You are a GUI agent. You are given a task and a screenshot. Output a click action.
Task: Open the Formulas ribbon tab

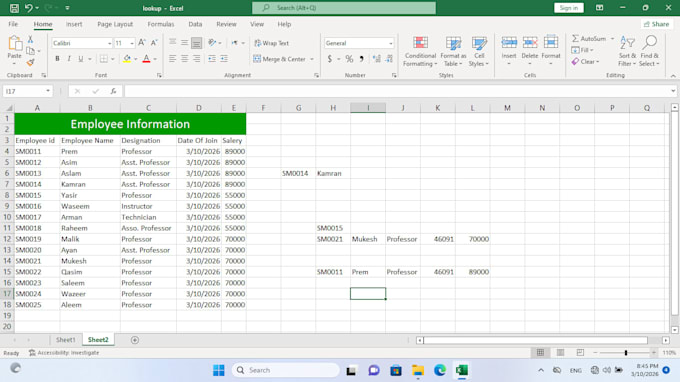tap(160, 24)
